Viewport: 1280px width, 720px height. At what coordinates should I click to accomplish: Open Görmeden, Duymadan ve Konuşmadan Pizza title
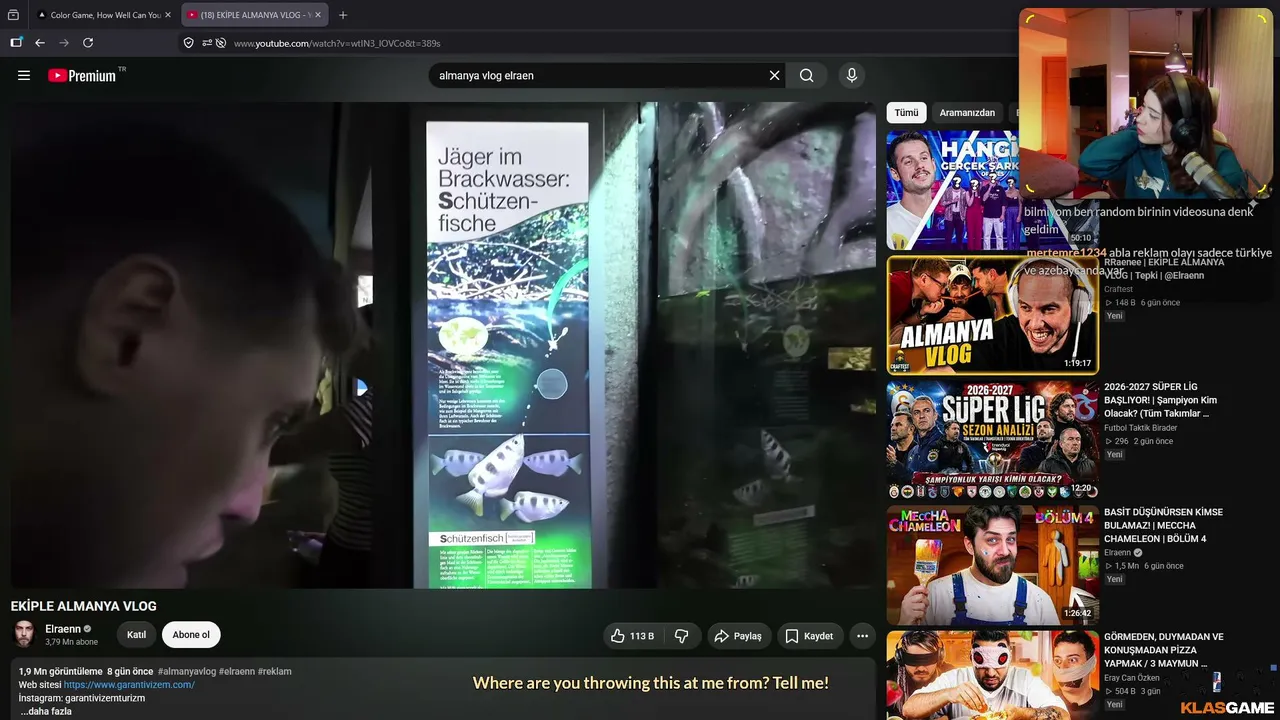coord(1163,650)
